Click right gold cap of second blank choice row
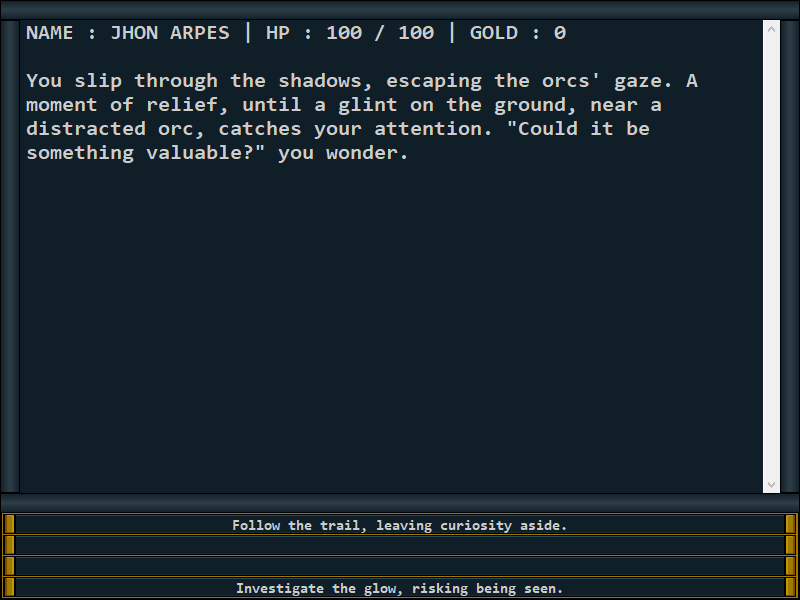 (790, 545)
